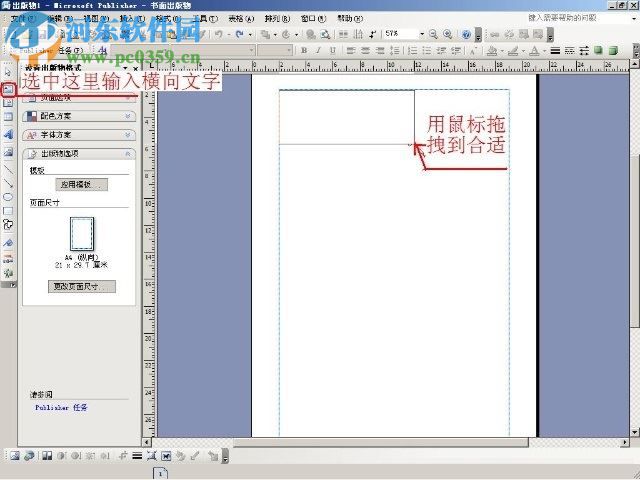The height and width of the screenshot is (480, 640).
Task: Open the task pane title dropdown arrow
Action: [126, 69]
